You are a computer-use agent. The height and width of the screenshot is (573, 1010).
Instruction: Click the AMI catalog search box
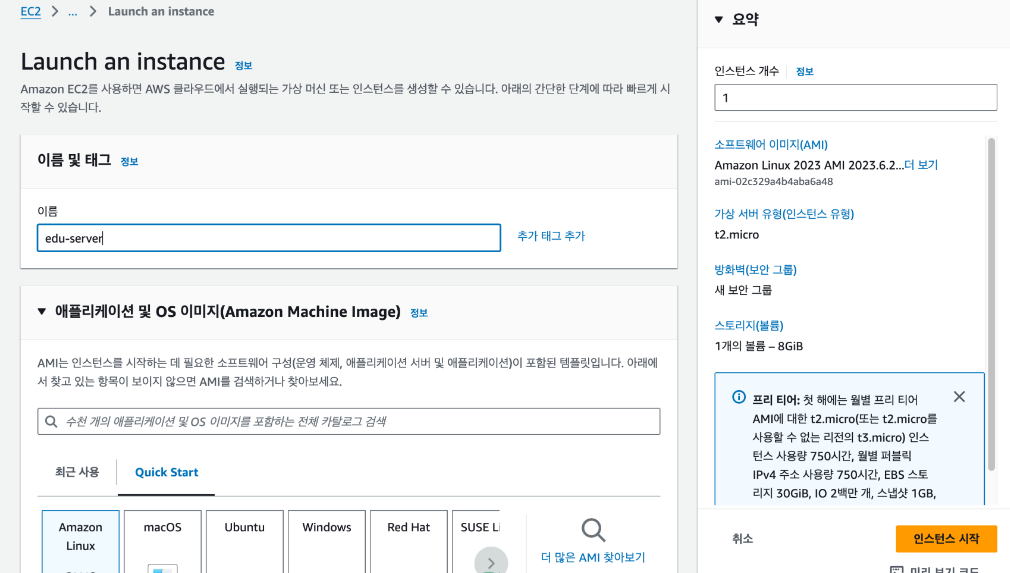pos(348,422)
